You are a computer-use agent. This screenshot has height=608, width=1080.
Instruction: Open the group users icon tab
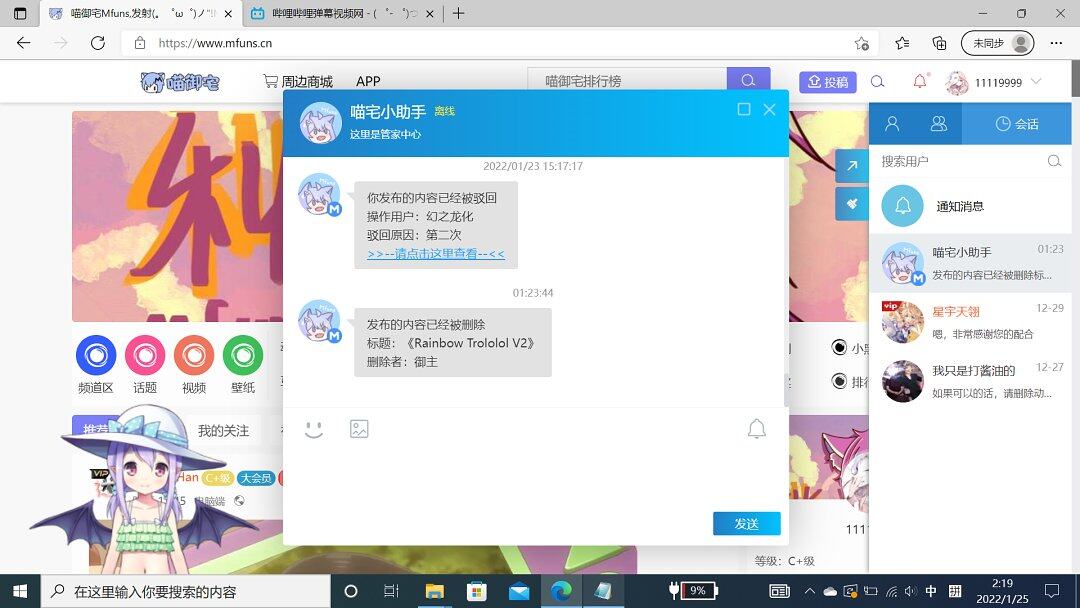pos(938,124)
